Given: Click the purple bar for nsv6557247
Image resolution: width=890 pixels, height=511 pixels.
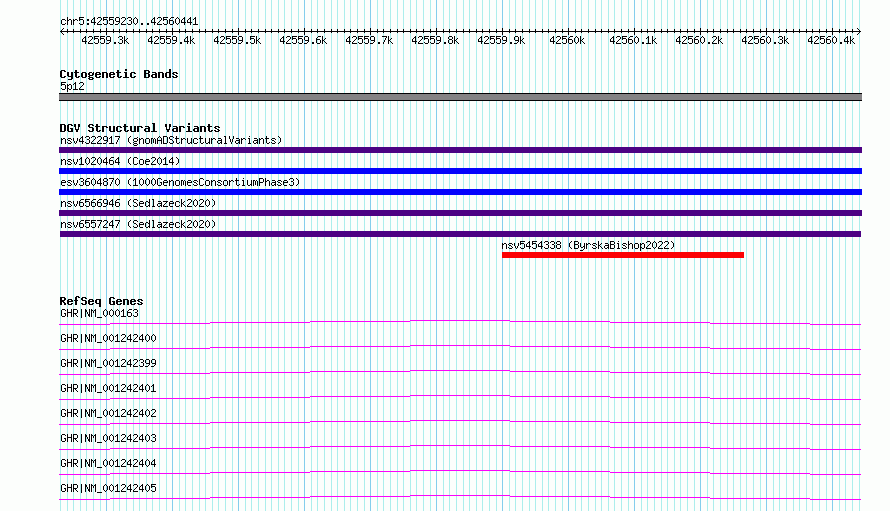Looking at the screenshot, I should 460,234.
